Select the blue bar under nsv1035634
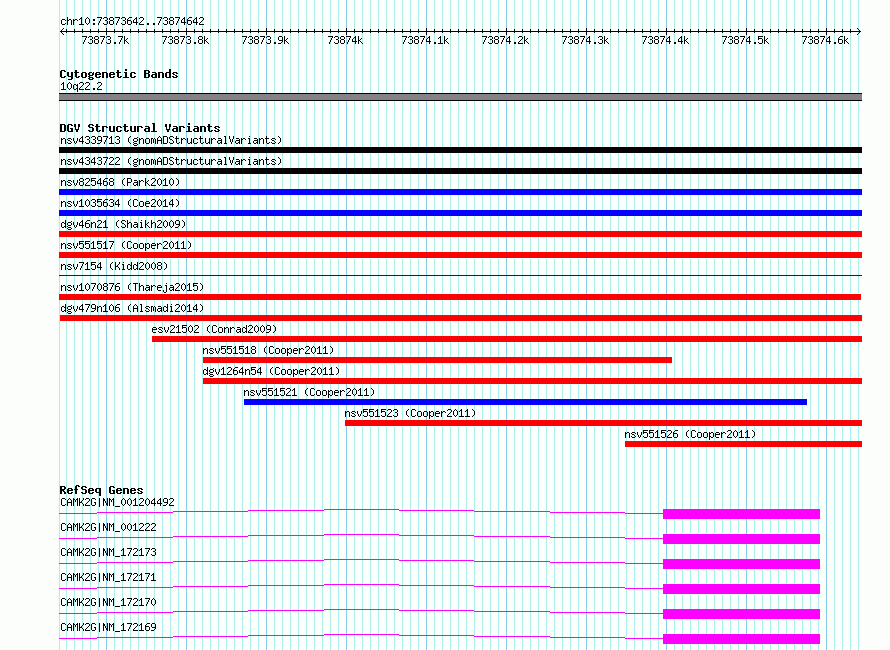890x650 pixels. (460, 213)
